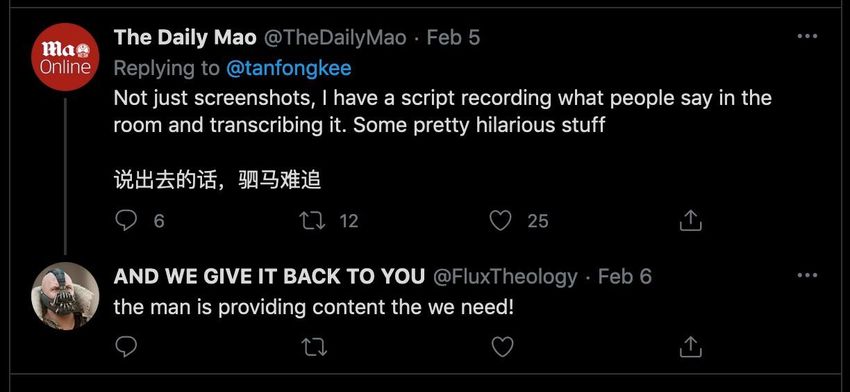
Task: View Mao Online profile avatar
Action: (x=65, y=57)
